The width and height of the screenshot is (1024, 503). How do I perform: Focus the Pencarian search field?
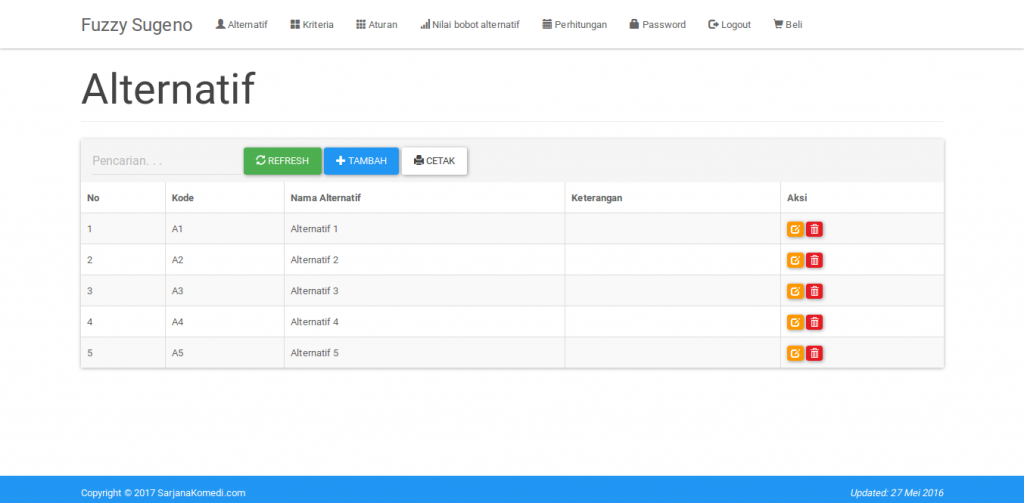pyautogui.click(x=160, y=161)
